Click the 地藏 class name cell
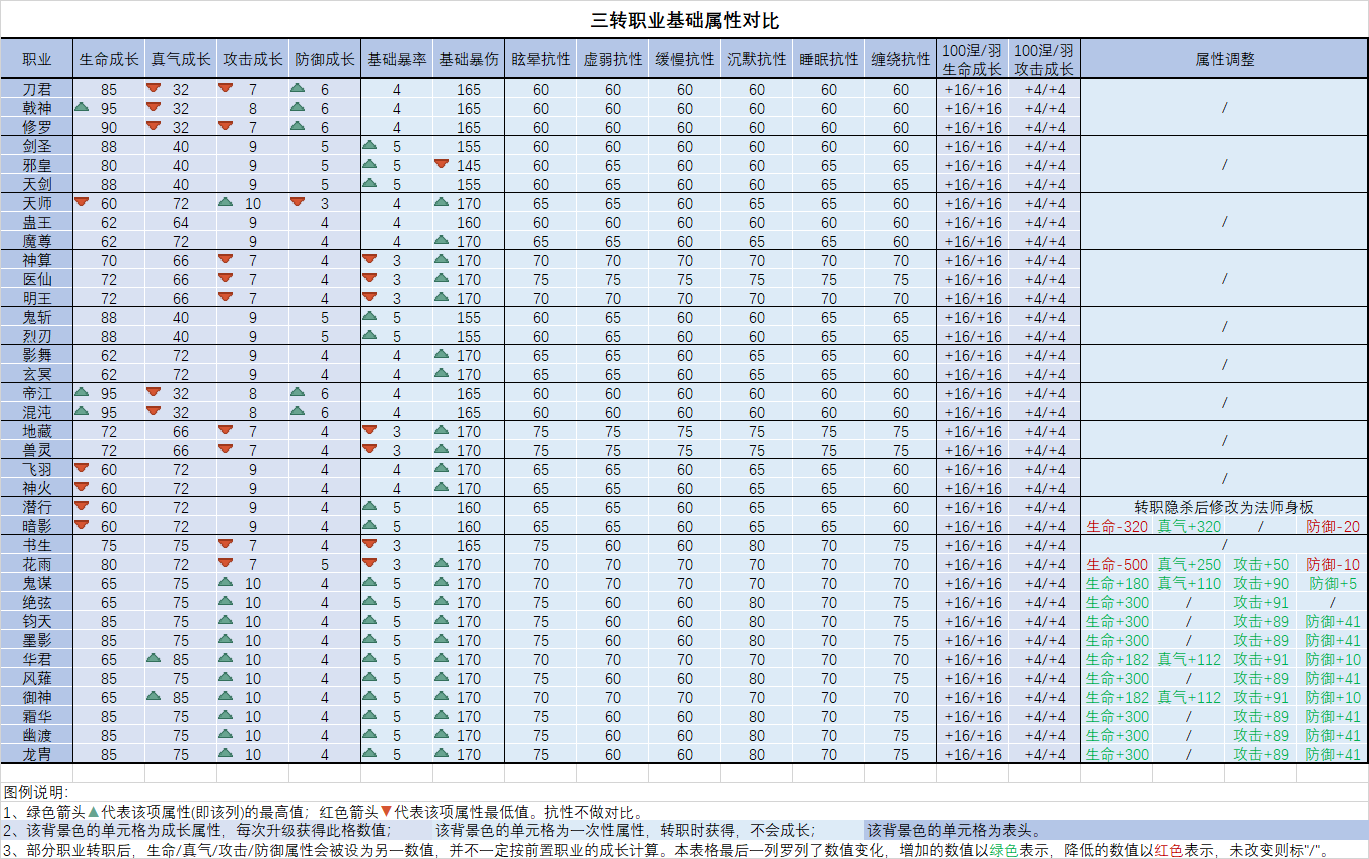This screenshot has height=859, width=1369. pos(37,431)
